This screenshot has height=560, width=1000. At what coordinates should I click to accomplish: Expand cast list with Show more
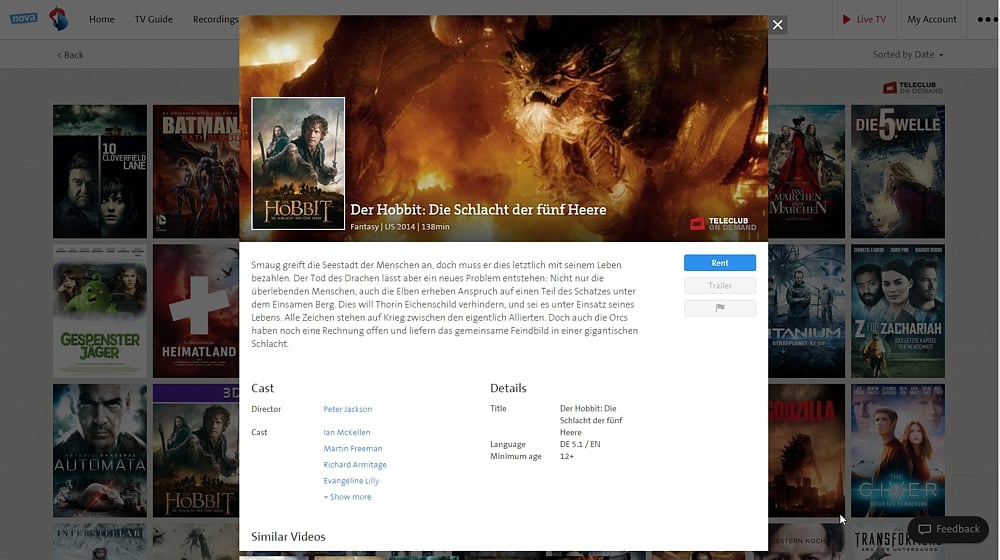click(347, 497)
